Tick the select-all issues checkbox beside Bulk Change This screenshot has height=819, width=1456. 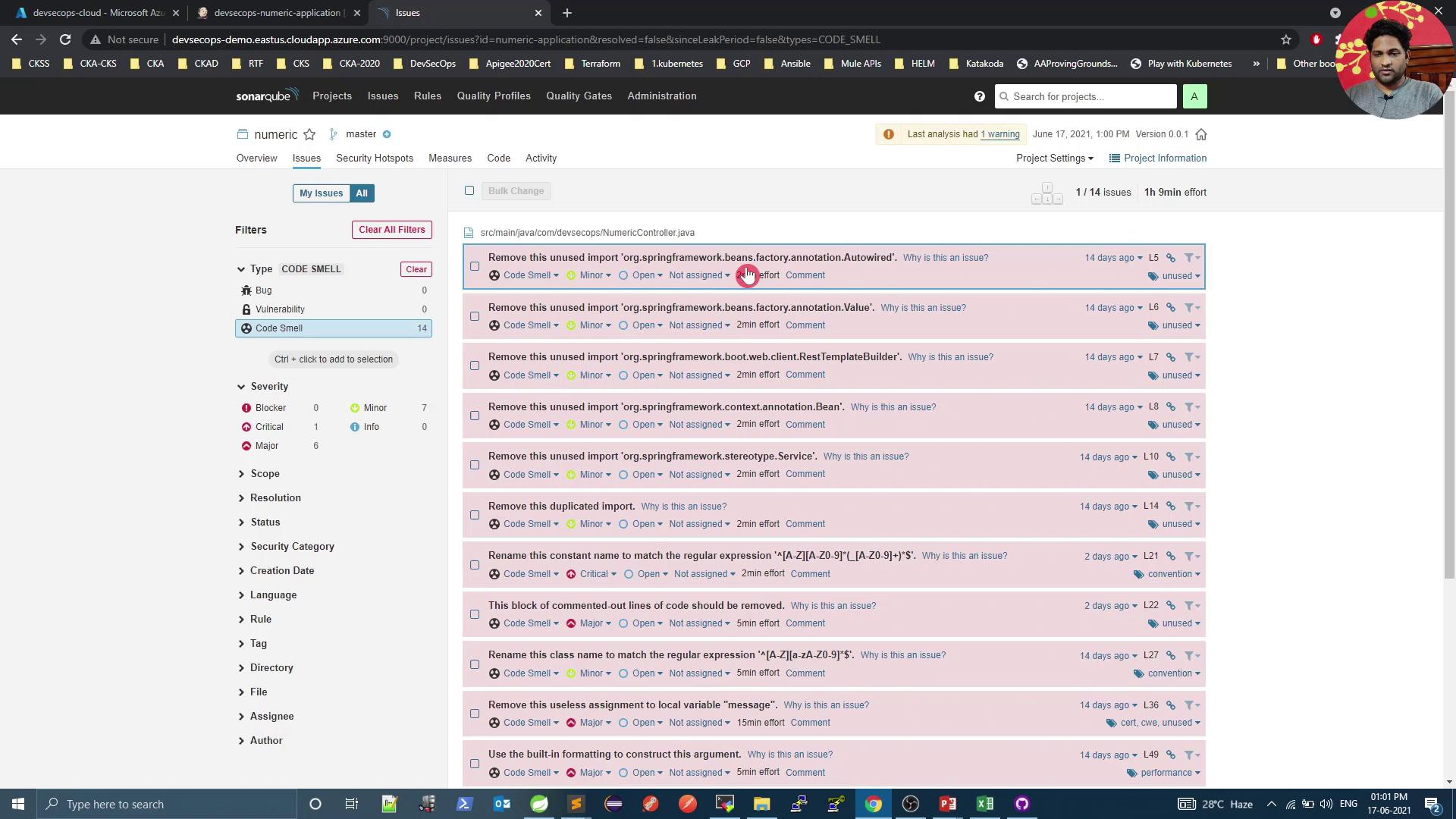469,190
